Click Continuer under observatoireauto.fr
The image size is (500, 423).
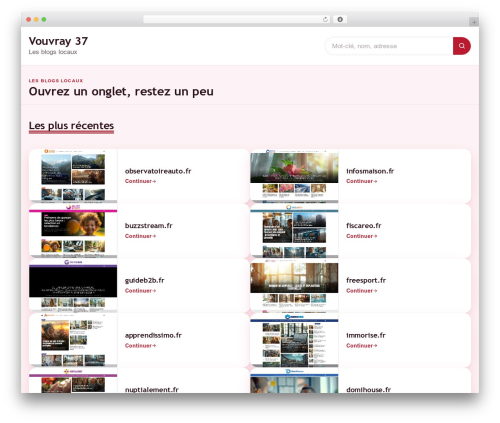(x=140, y=181)
